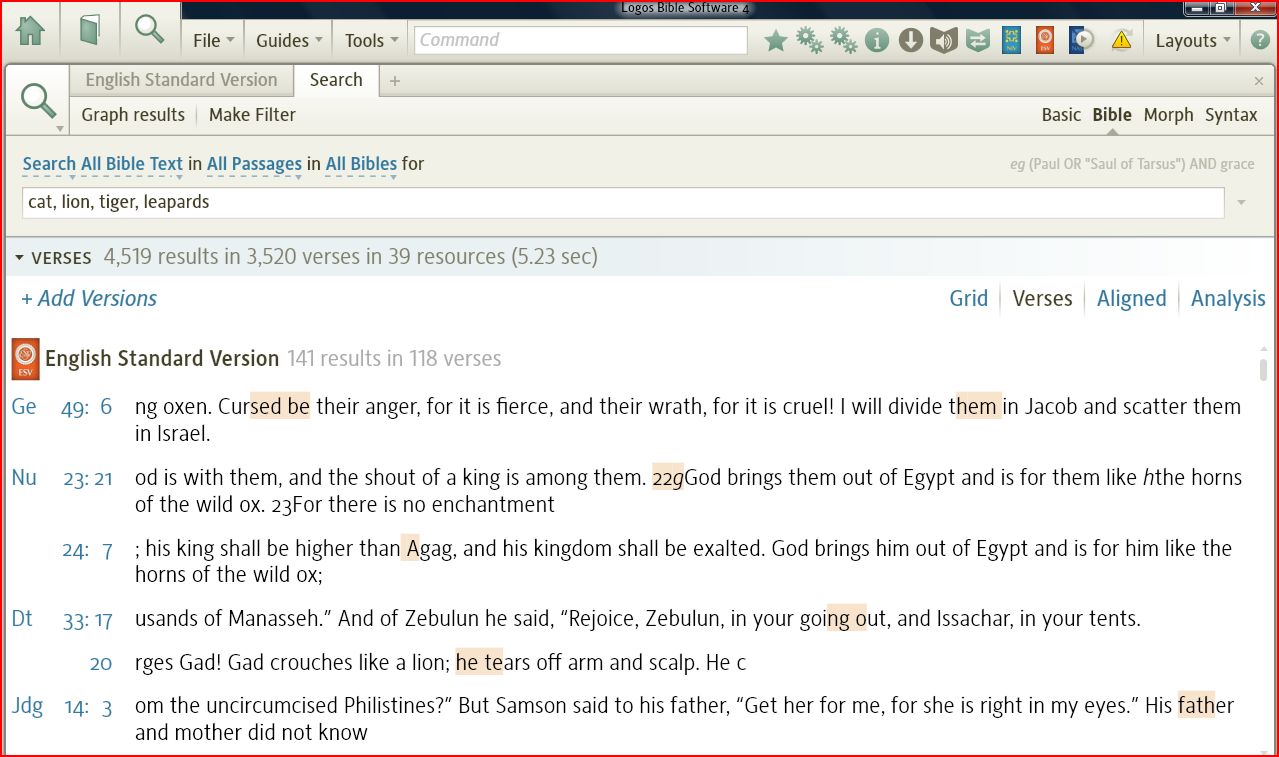Show results in Analysis view

tap(1228, 298)
